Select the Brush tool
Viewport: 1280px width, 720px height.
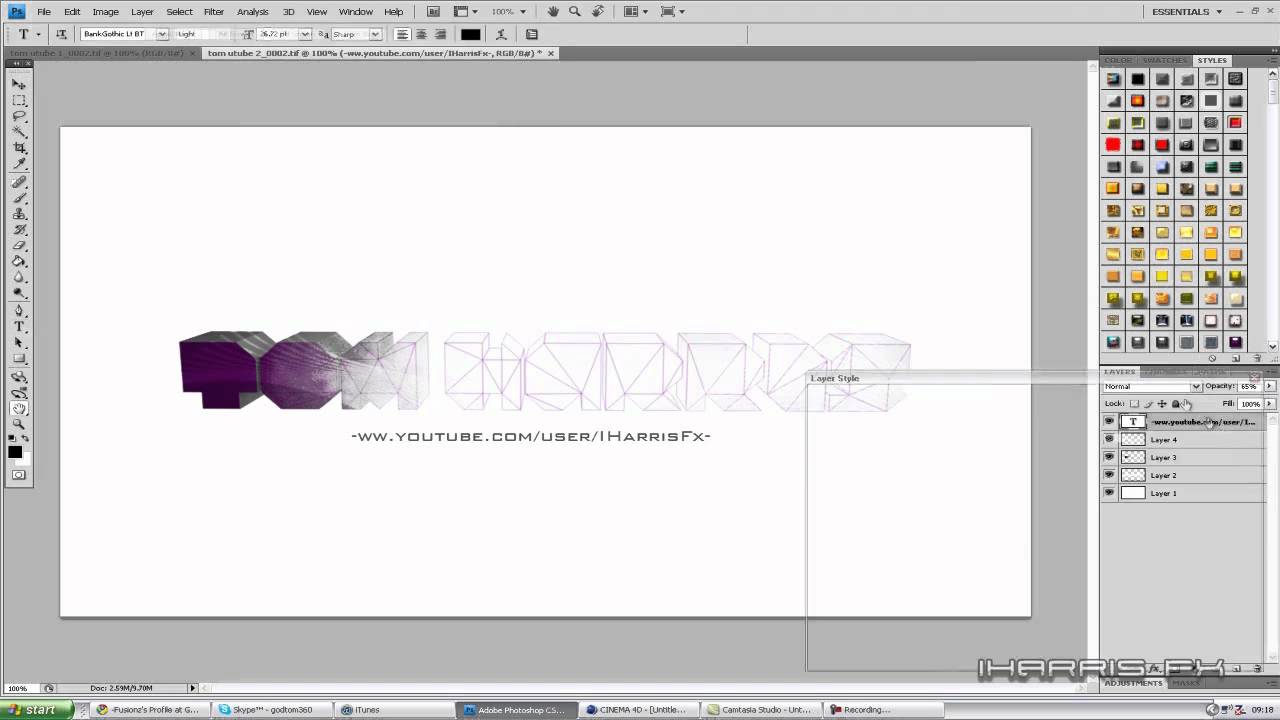pos(19,198)
